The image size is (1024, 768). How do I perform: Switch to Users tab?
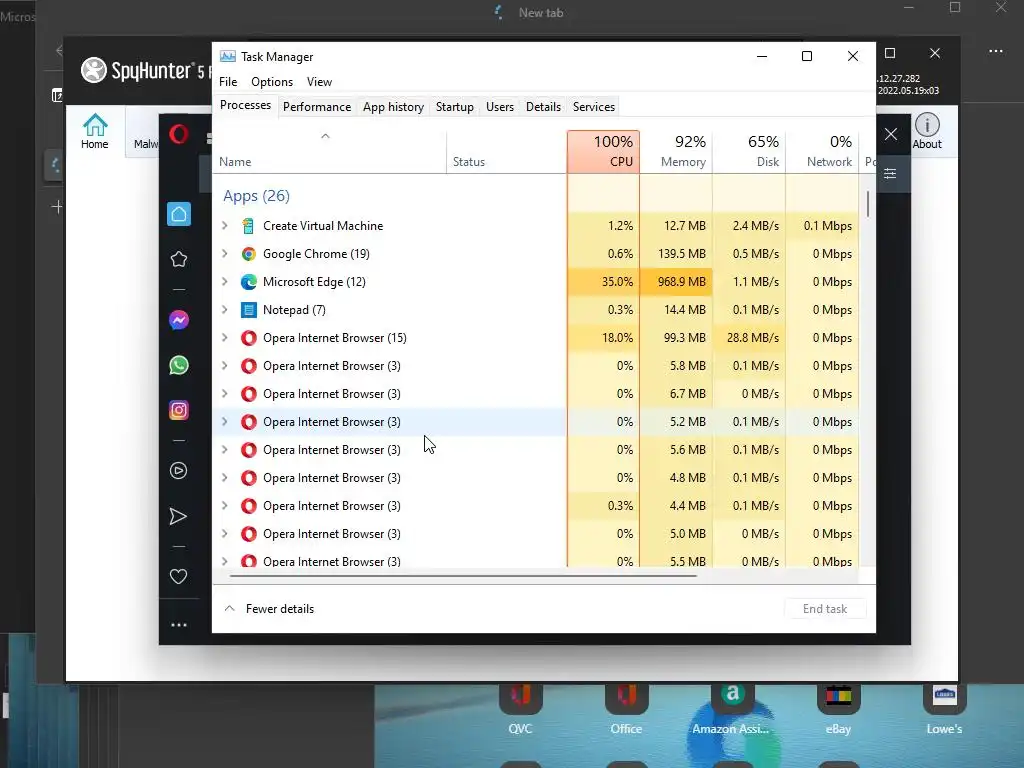pos(500,106)
